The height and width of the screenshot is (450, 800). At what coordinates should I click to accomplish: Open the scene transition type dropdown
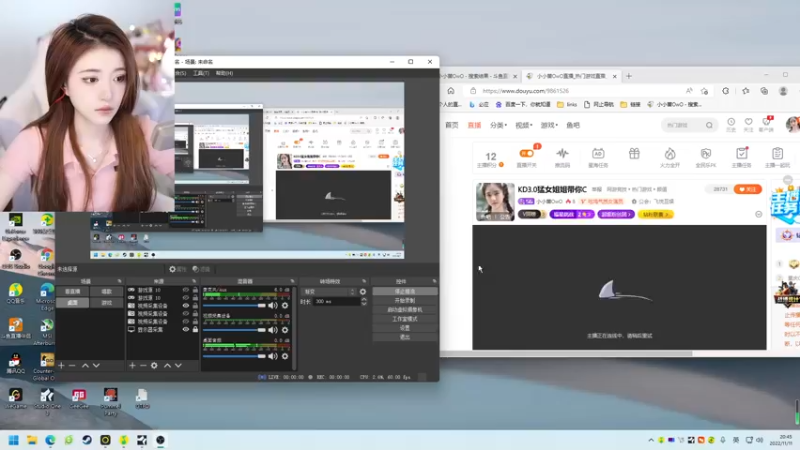[x=329, y=292]
